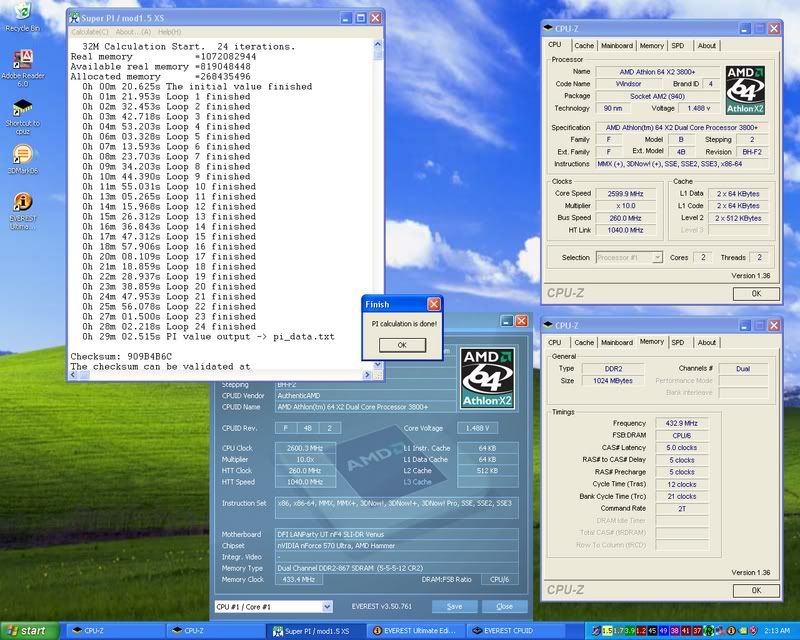The height and width of the screenshot is (640, 800).
Task: Click the green circular tray icon
Action: (709, 631)
